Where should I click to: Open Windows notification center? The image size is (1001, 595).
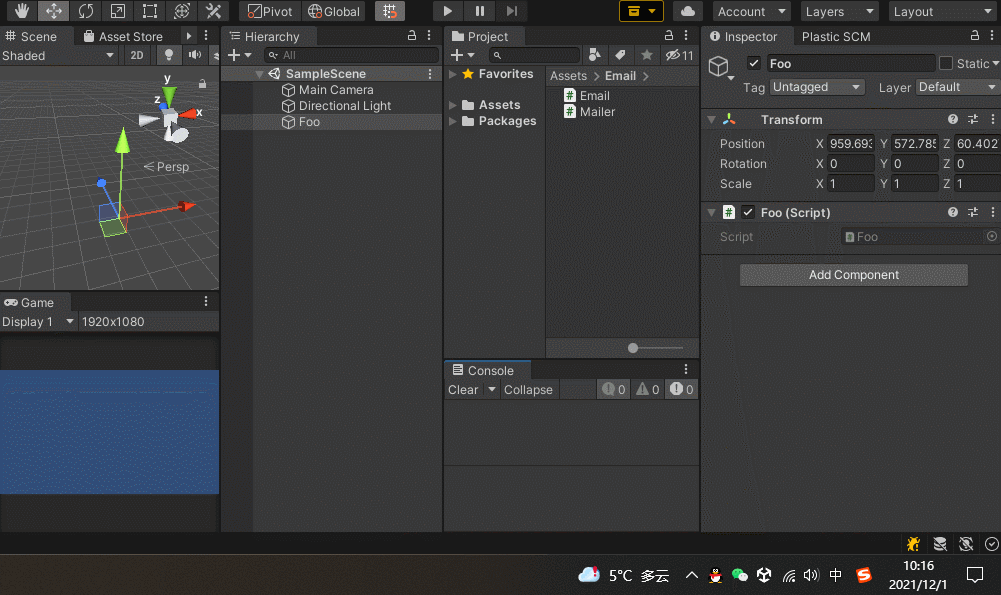[974, 575]
